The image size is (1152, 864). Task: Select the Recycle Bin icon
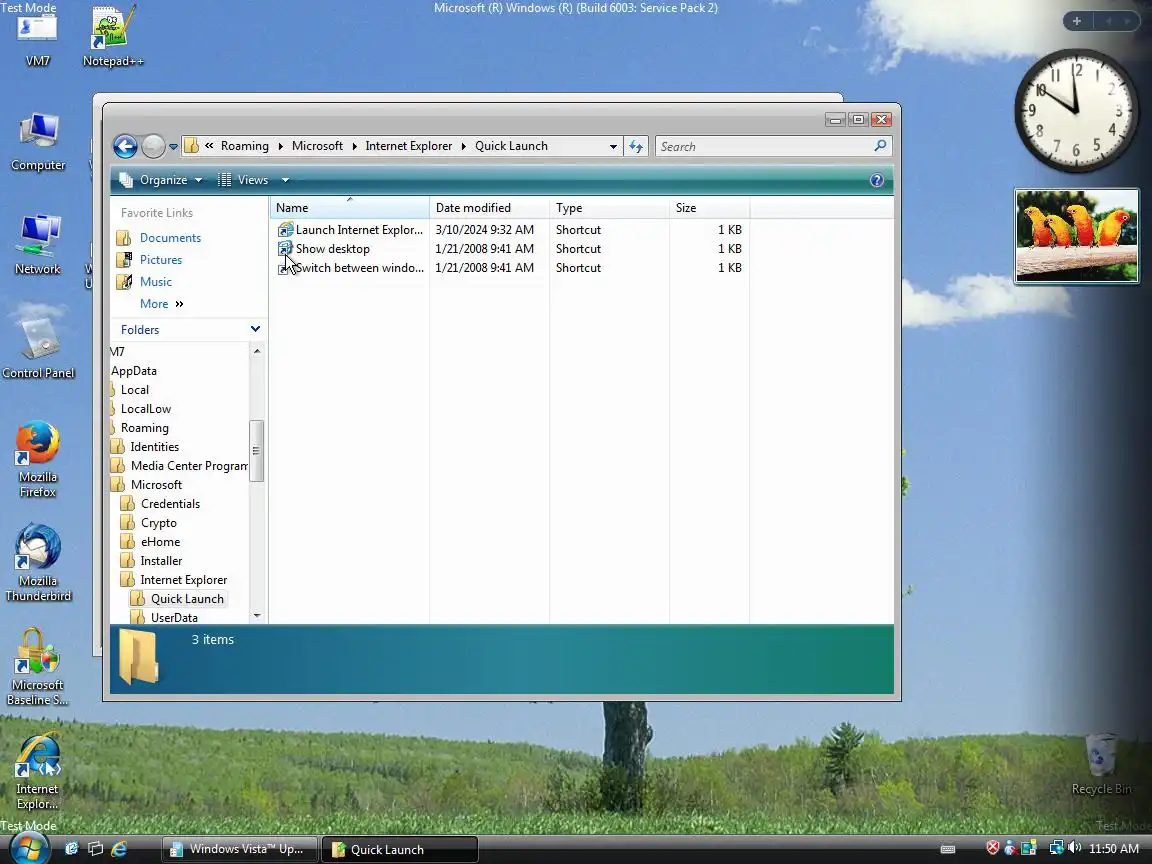coord(1101,764)
